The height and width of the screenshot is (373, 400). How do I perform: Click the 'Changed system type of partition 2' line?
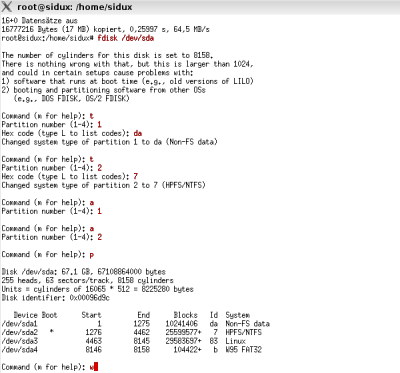[x=104, y=185]
